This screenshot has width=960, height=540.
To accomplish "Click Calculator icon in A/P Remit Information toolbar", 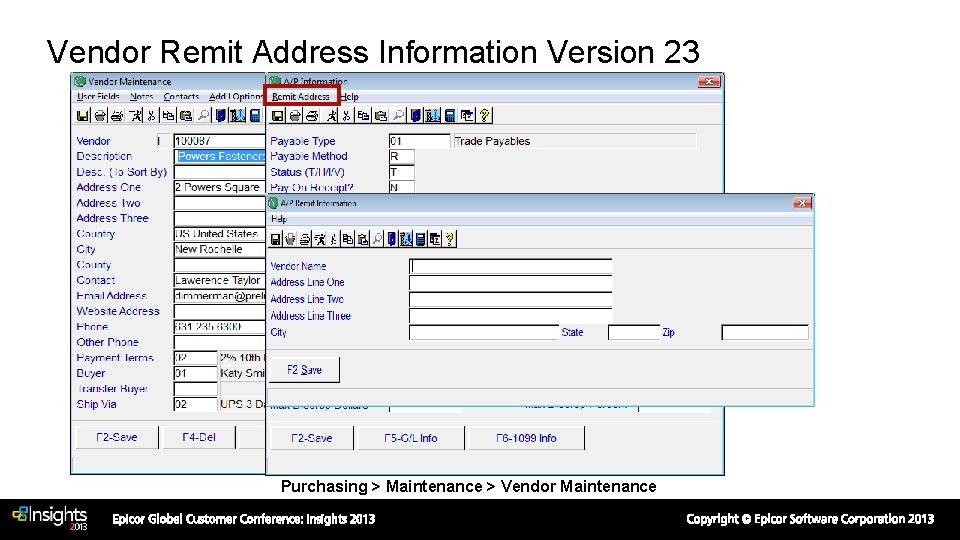I will 421,239.
